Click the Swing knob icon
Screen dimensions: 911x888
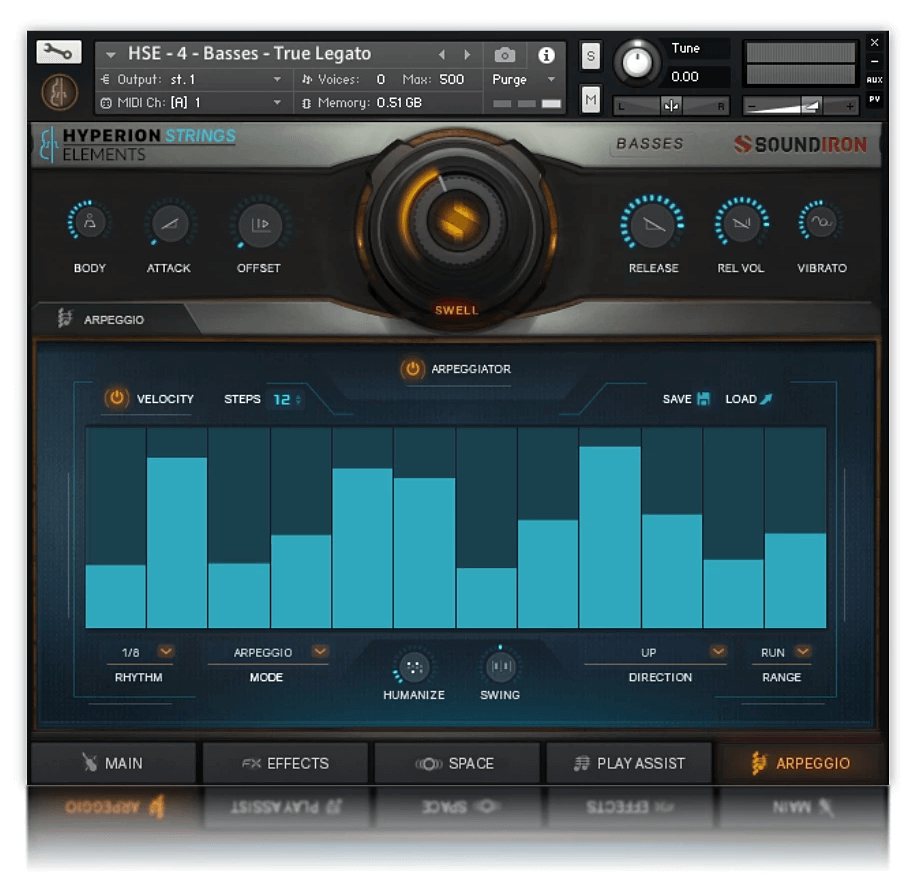point(500,667)
